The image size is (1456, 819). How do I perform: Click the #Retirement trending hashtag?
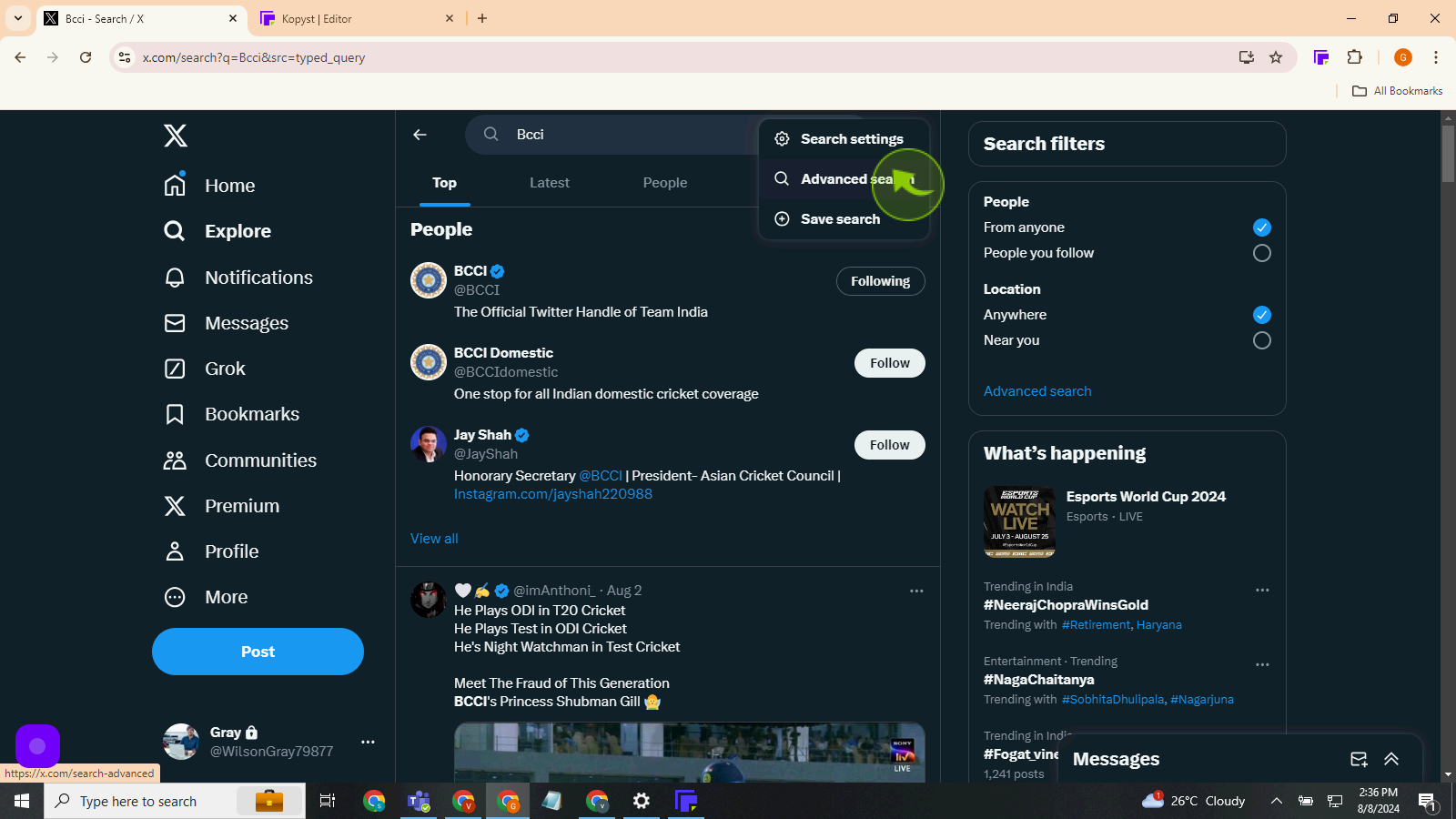pyautogui.click(x=1096, y=625)
